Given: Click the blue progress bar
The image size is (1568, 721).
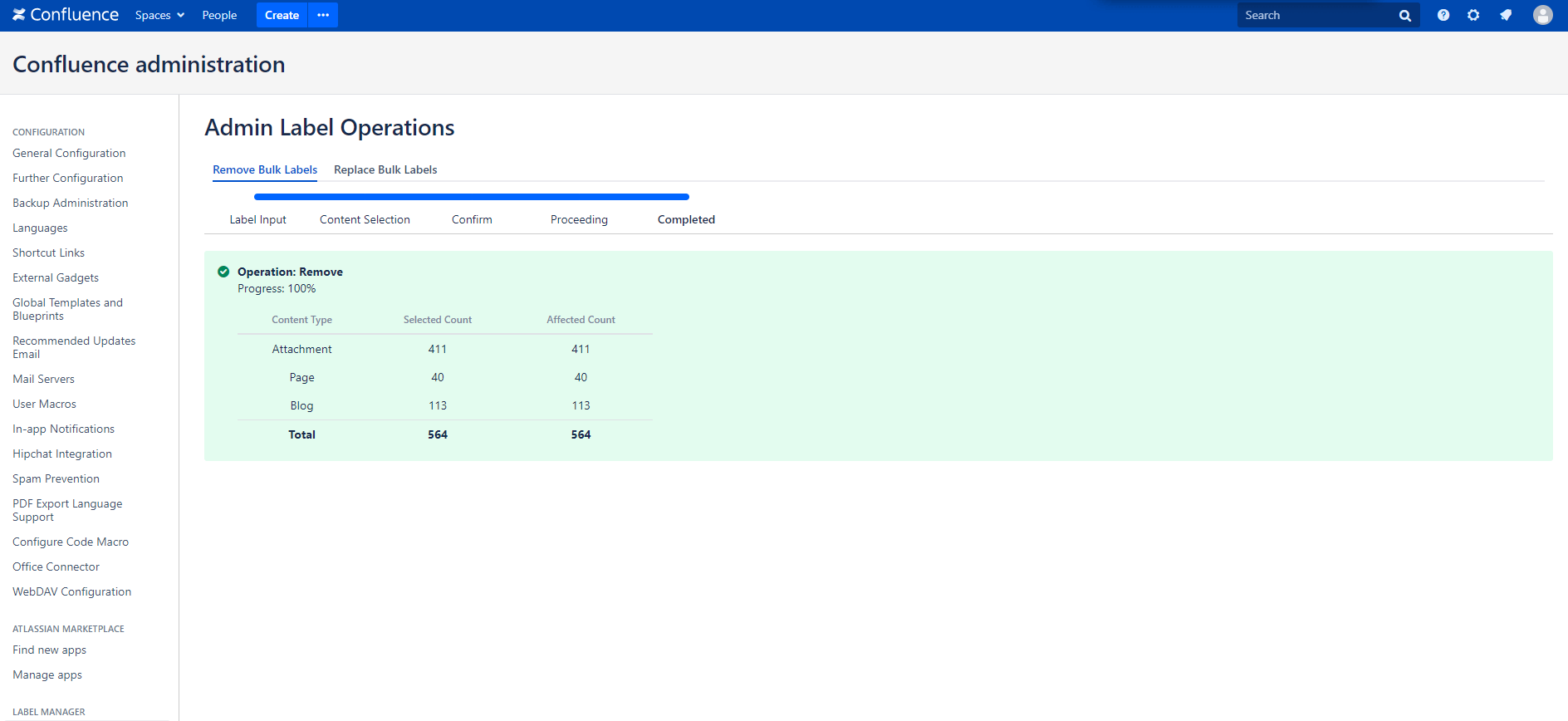Looking at the screenshot, I should (472, 197).
